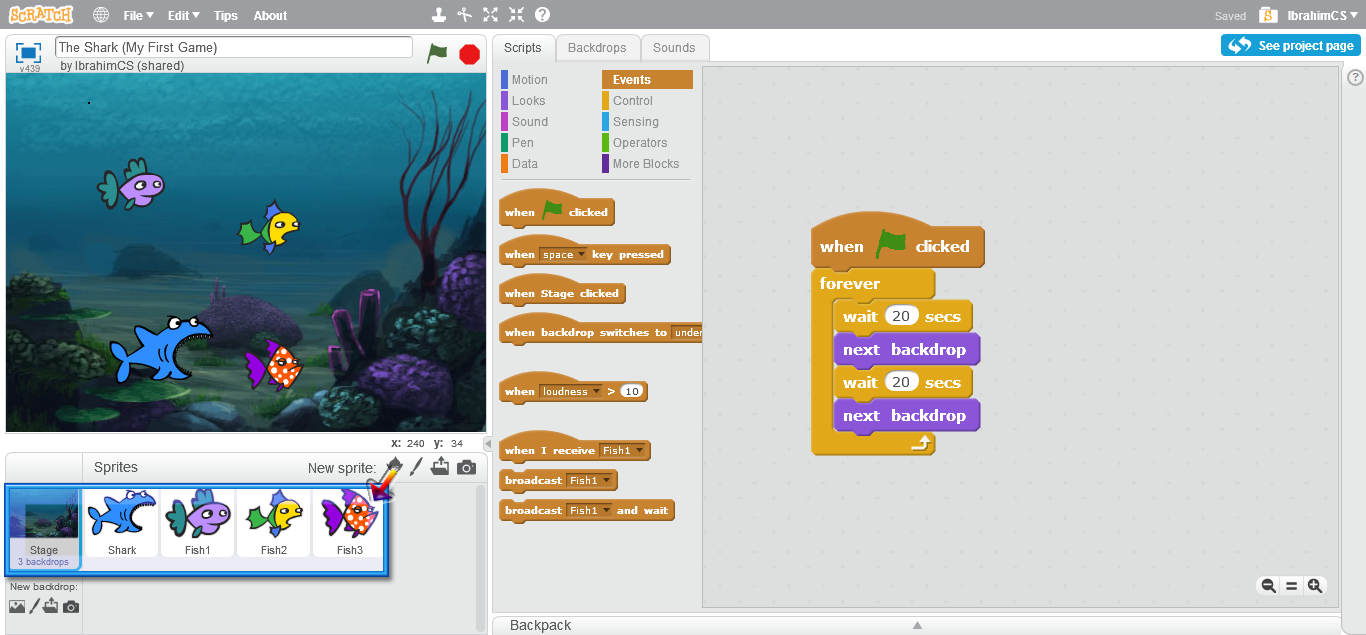This screenshot has height=635, width=1366.
Task: Select the Stage thumbnail
Action: 44,528
